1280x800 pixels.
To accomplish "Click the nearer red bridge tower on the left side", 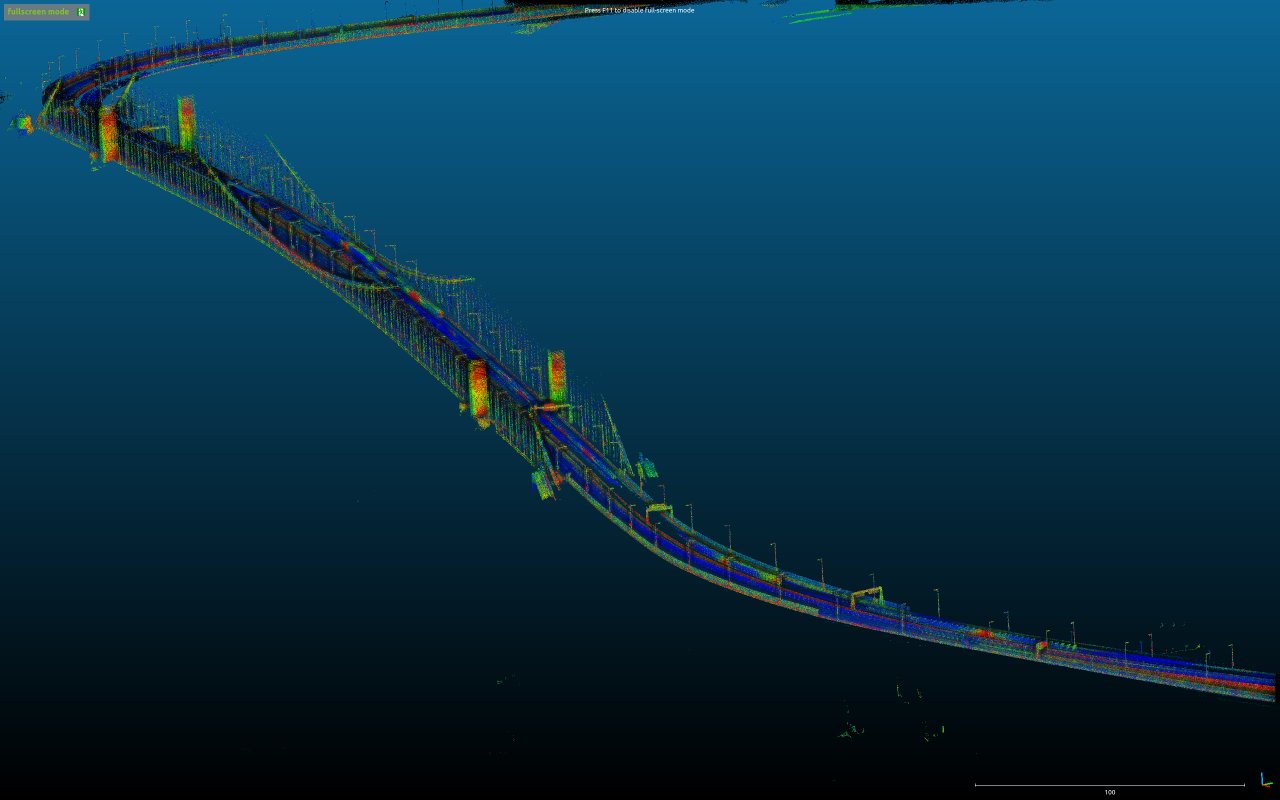I will [478, 388].
